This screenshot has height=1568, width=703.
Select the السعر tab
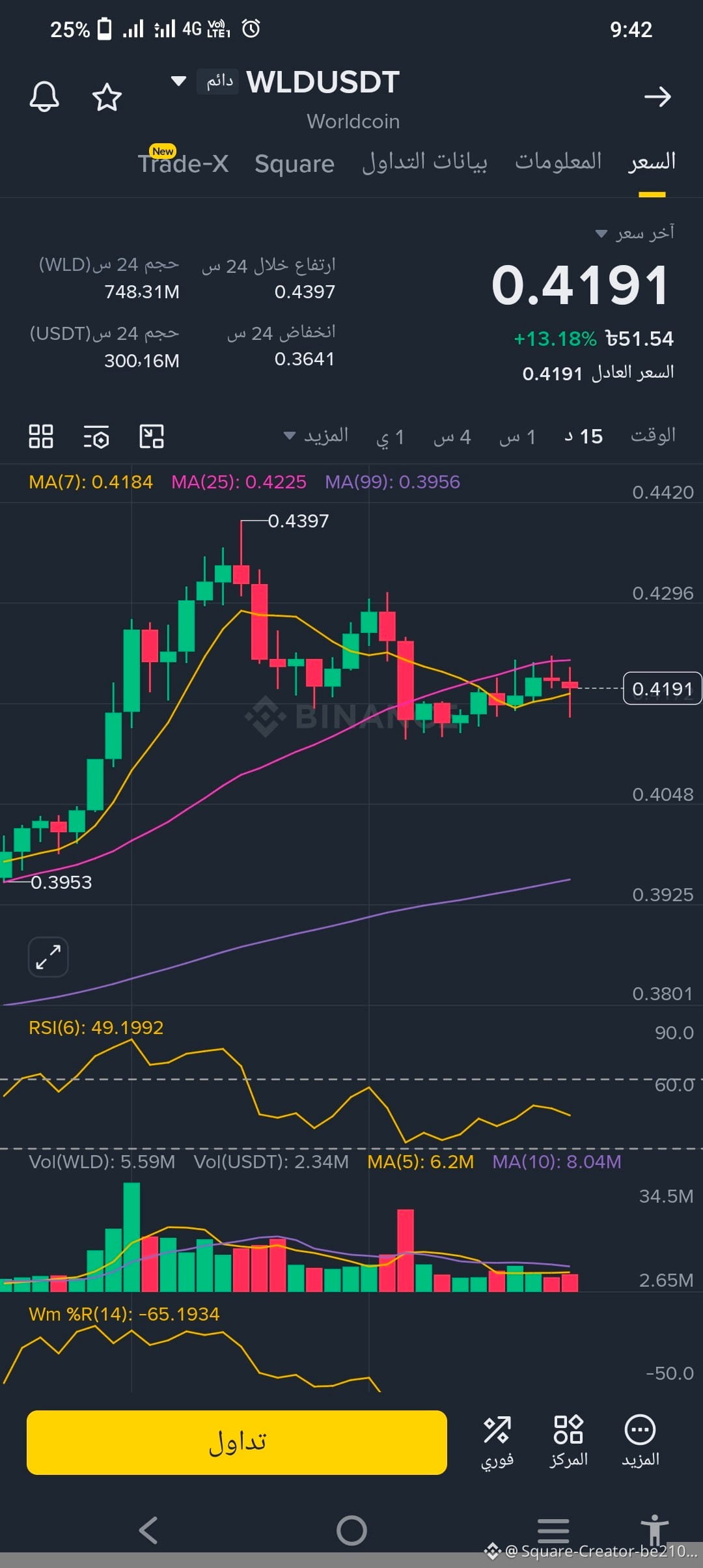pyautogui.click(x=652, y=161)
